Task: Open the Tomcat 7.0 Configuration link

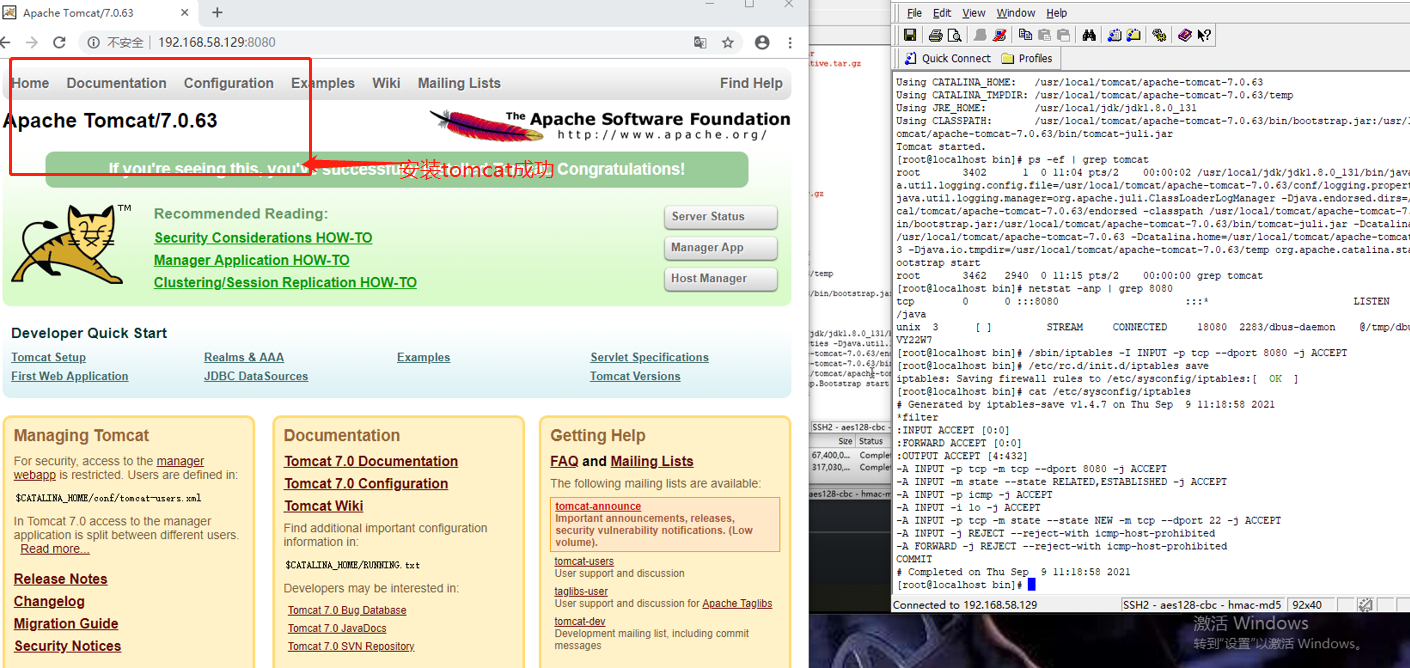Action: click(x=366, y=483)
